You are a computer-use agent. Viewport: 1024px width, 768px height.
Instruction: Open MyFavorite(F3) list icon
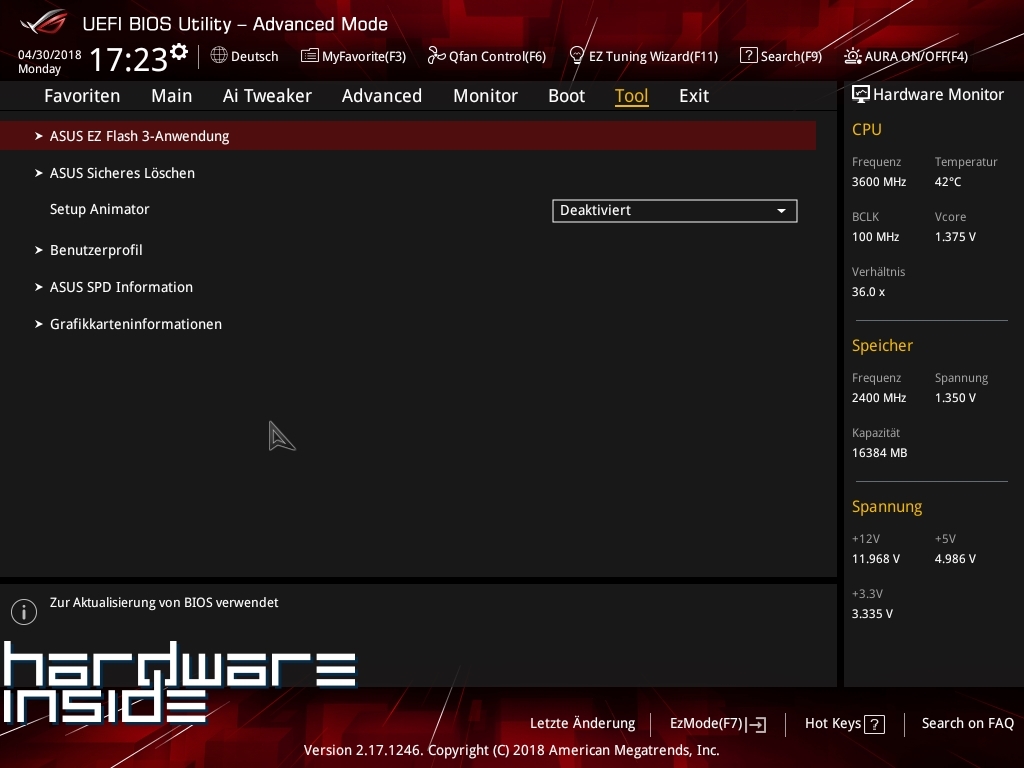click(310, 56)
